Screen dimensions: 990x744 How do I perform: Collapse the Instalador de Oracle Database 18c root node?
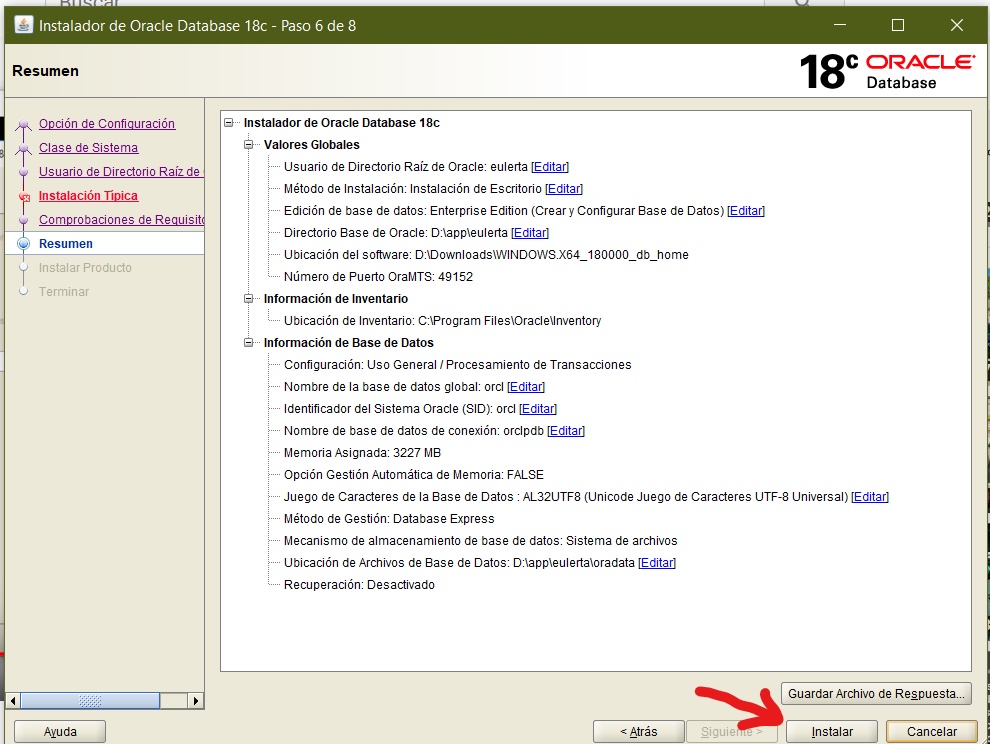click(230, 123)
